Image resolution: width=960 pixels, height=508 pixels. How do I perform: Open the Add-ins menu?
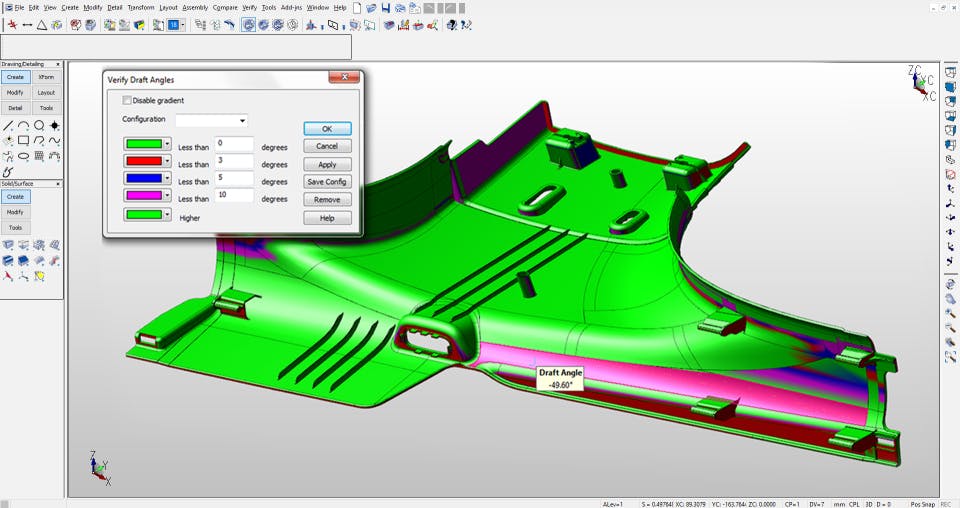(291, 8)
